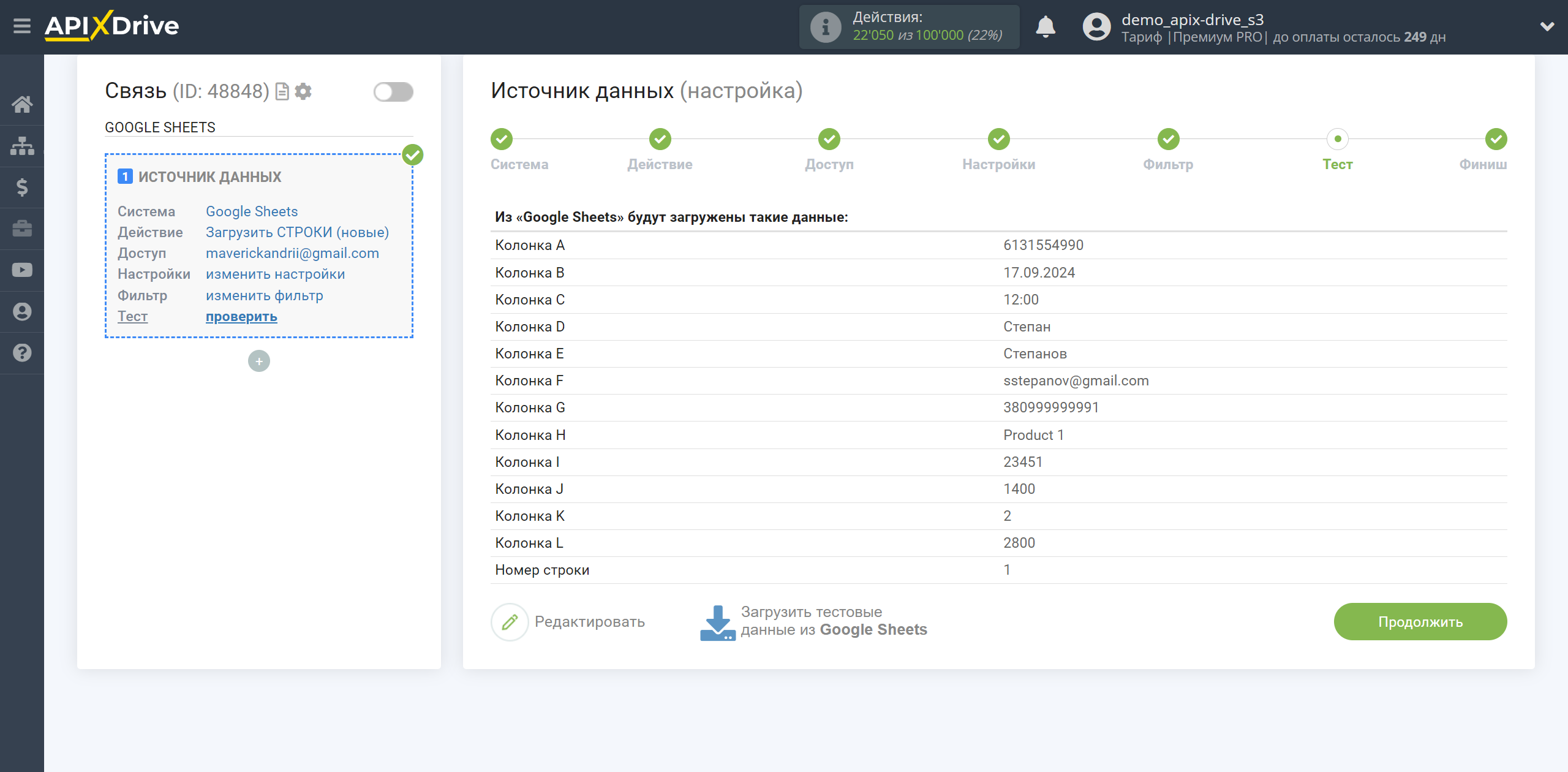Select the Колонка B value 17.09.2024

tap(1039, 273)
